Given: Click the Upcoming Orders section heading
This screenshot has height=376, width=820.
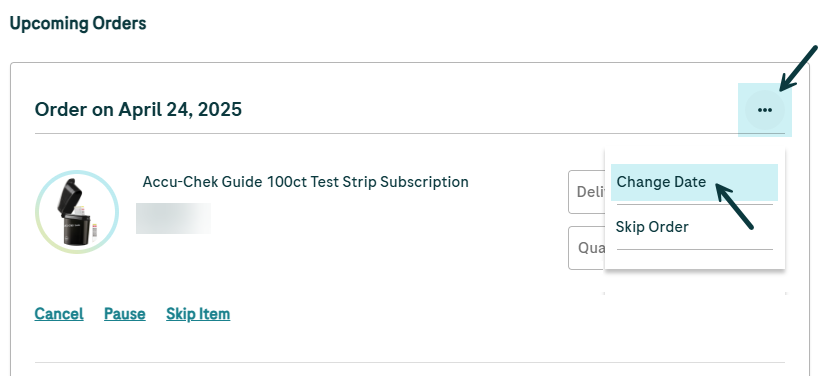Looking at the screenshot, I should click(x=78, y=24).
